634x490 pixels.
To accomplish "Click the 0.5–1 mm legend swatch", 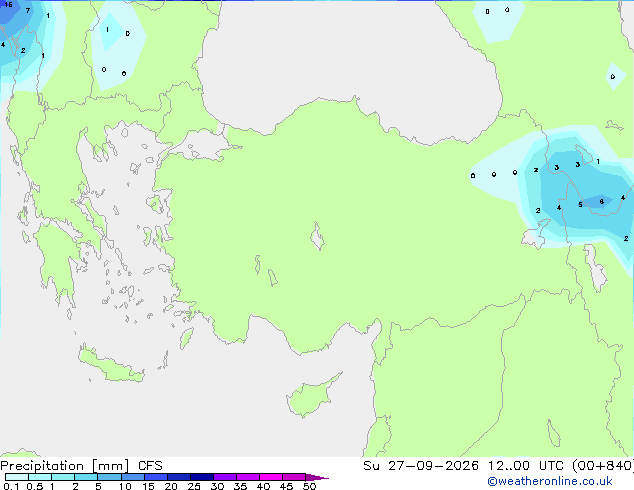I will [40, 477].
